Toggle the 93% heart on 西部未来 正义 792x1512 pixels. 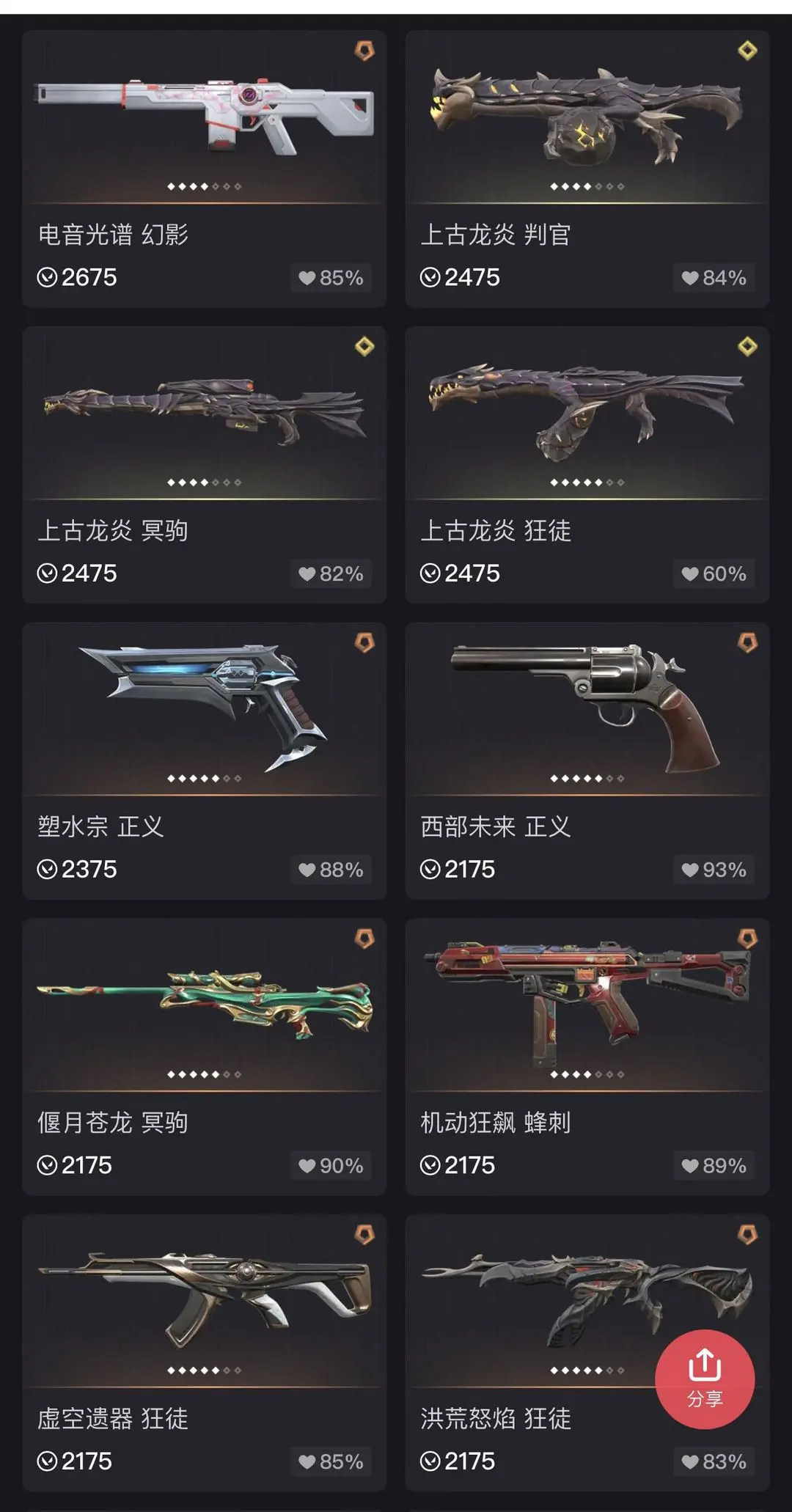point(714,870)
